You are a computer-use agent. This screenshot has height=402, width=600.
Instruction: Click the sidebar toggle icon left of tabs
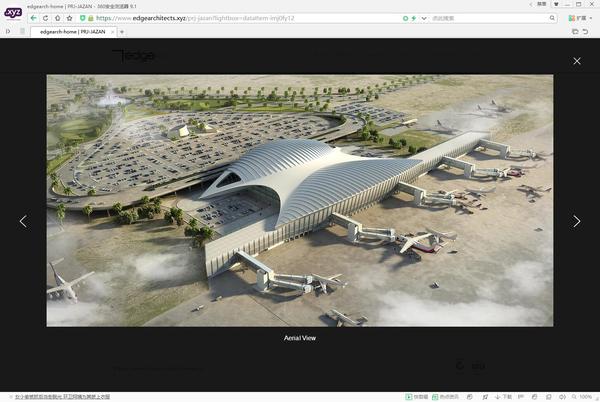[8, 31]
